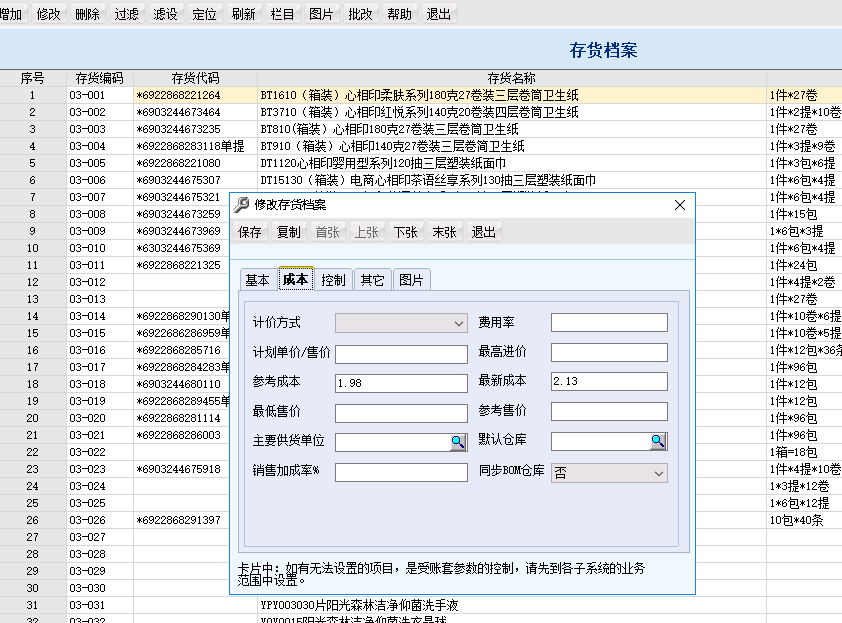Go to first record with 首张
Image resolution: width=842 pixels, height=623 pixels.
[x=328, y=232]
